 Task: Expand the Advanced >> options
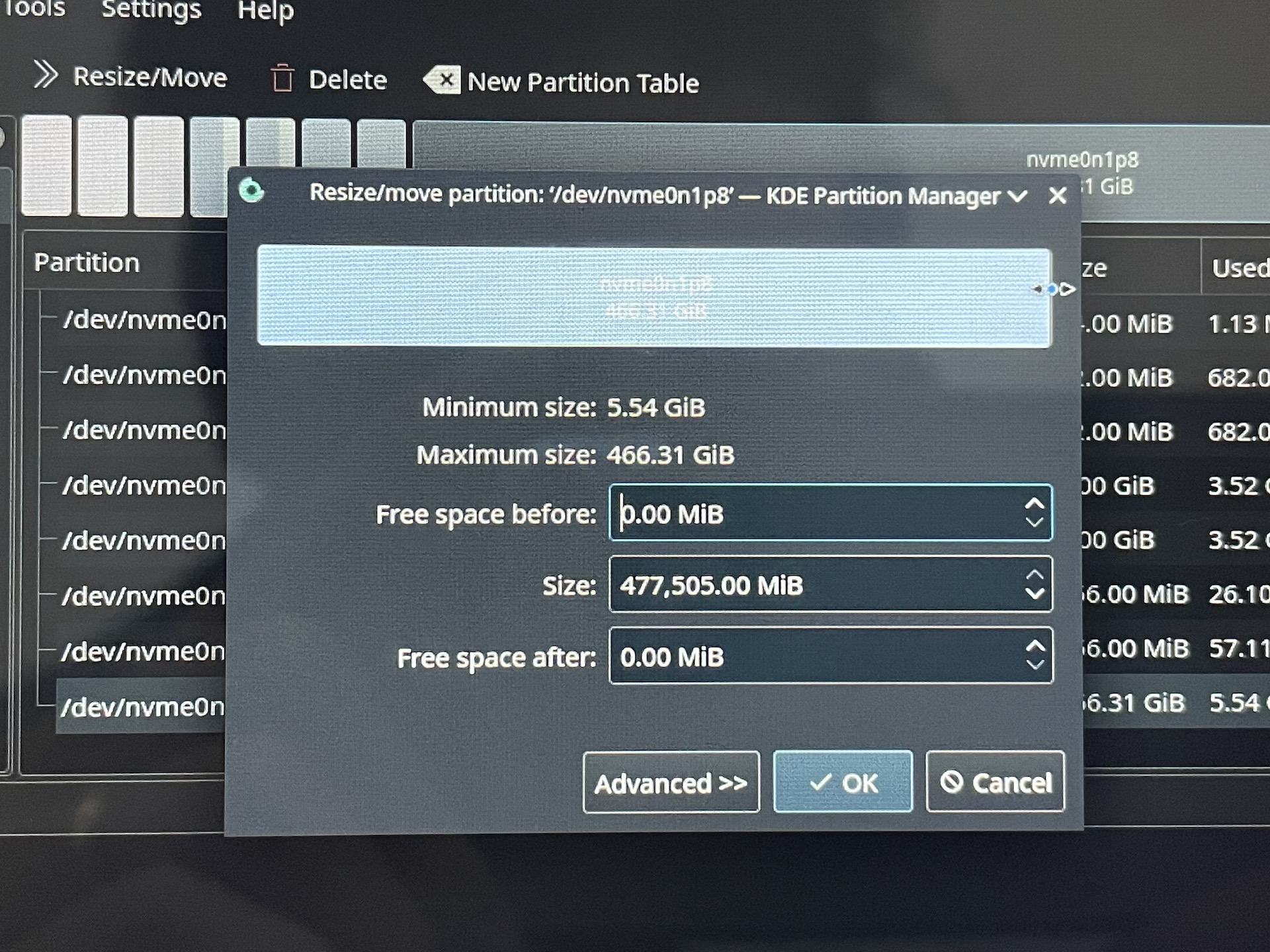[671, 782]
